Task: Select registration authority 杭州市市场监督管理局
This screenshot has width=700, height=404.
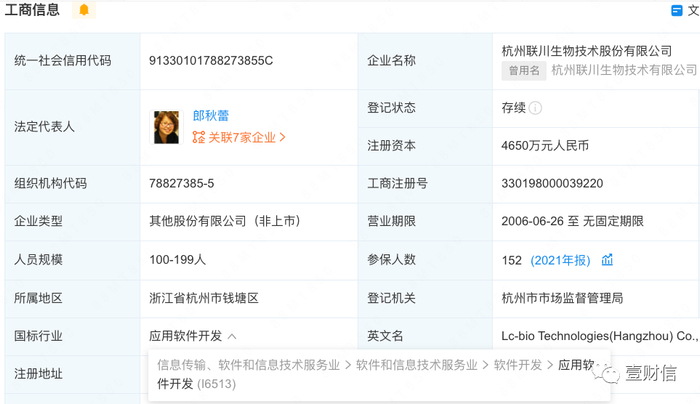Action: (562, 298)
